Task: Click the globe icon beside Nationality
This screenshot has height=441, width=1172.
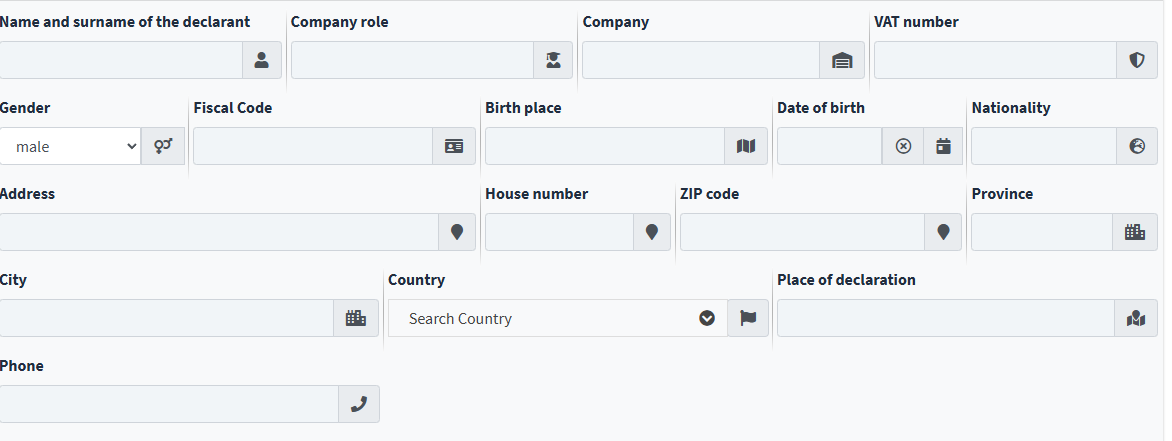Action: coord(1137,147)
